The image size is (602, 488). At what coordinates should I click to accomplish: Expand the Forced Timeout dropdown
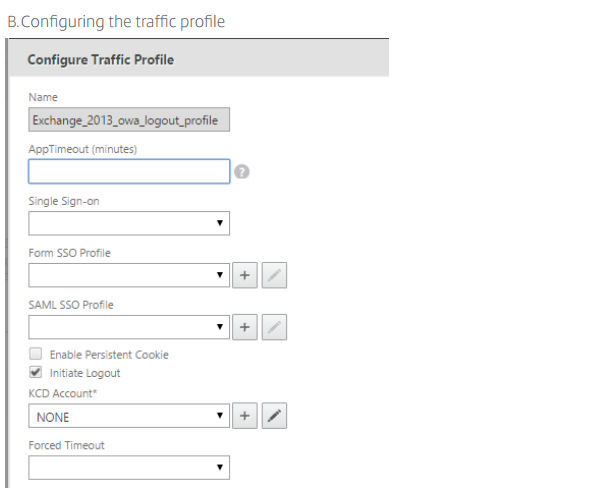[x=129, y=468]
